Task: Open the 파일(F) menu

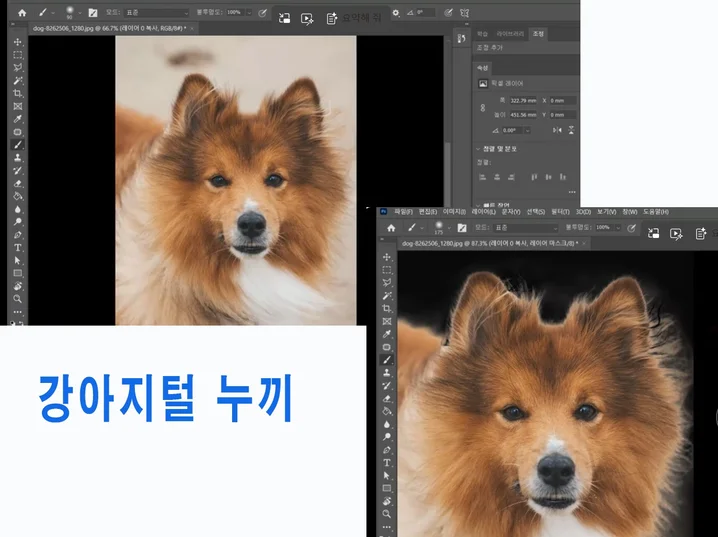Action: click(x=403, y=212)
